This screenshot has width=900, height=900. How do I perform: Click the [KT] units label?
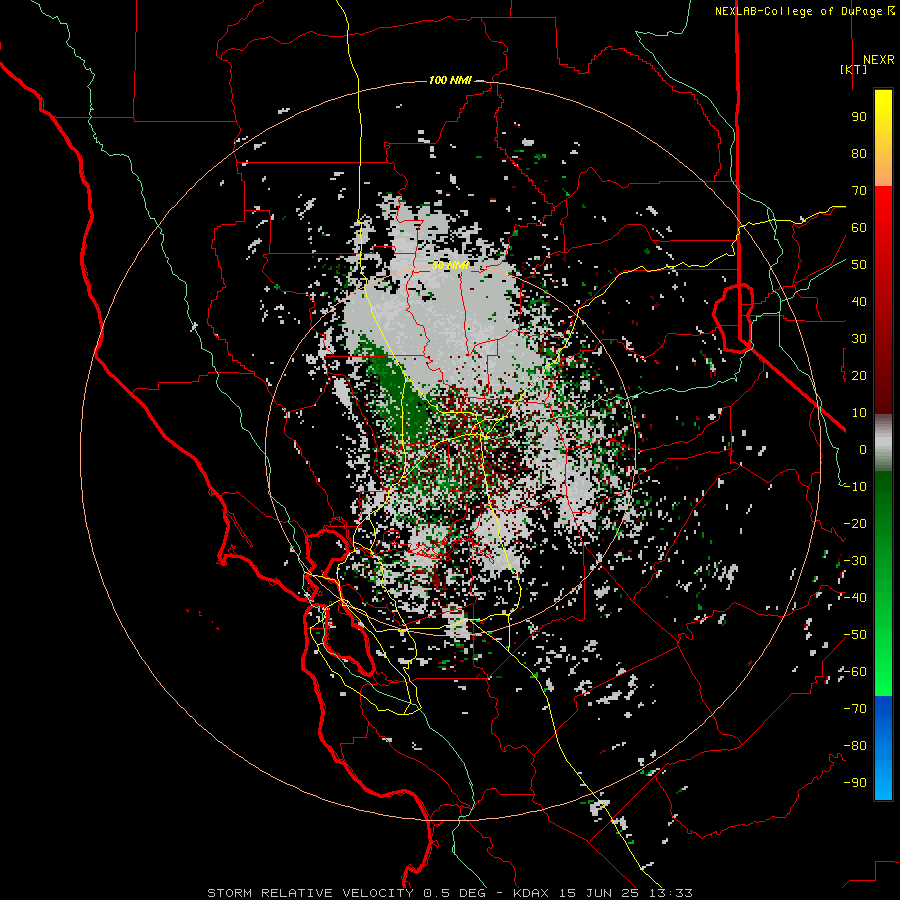coord(854,69)
